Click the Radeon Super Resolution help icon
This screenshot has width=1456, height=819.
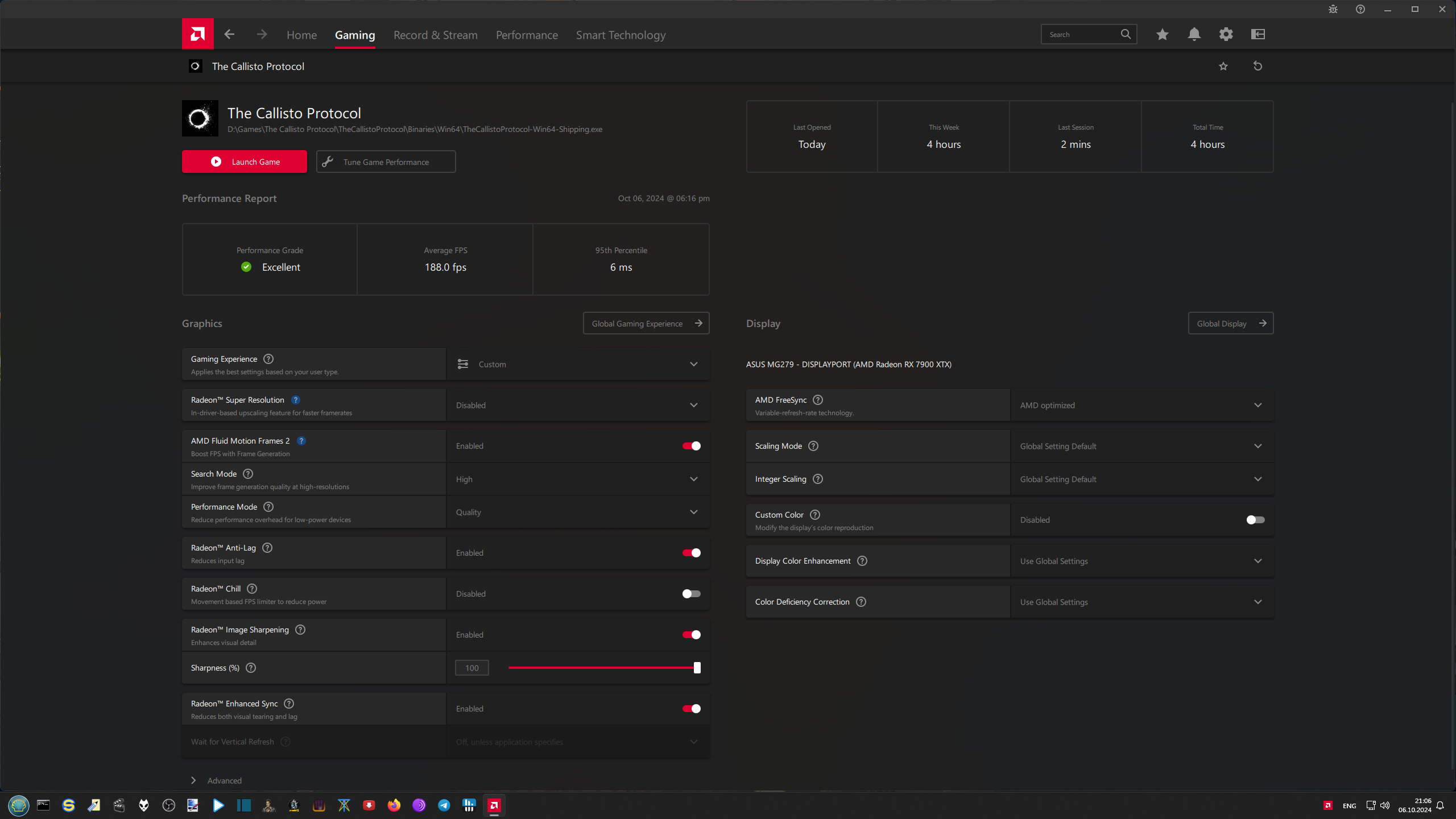click(x=295, y=400)
